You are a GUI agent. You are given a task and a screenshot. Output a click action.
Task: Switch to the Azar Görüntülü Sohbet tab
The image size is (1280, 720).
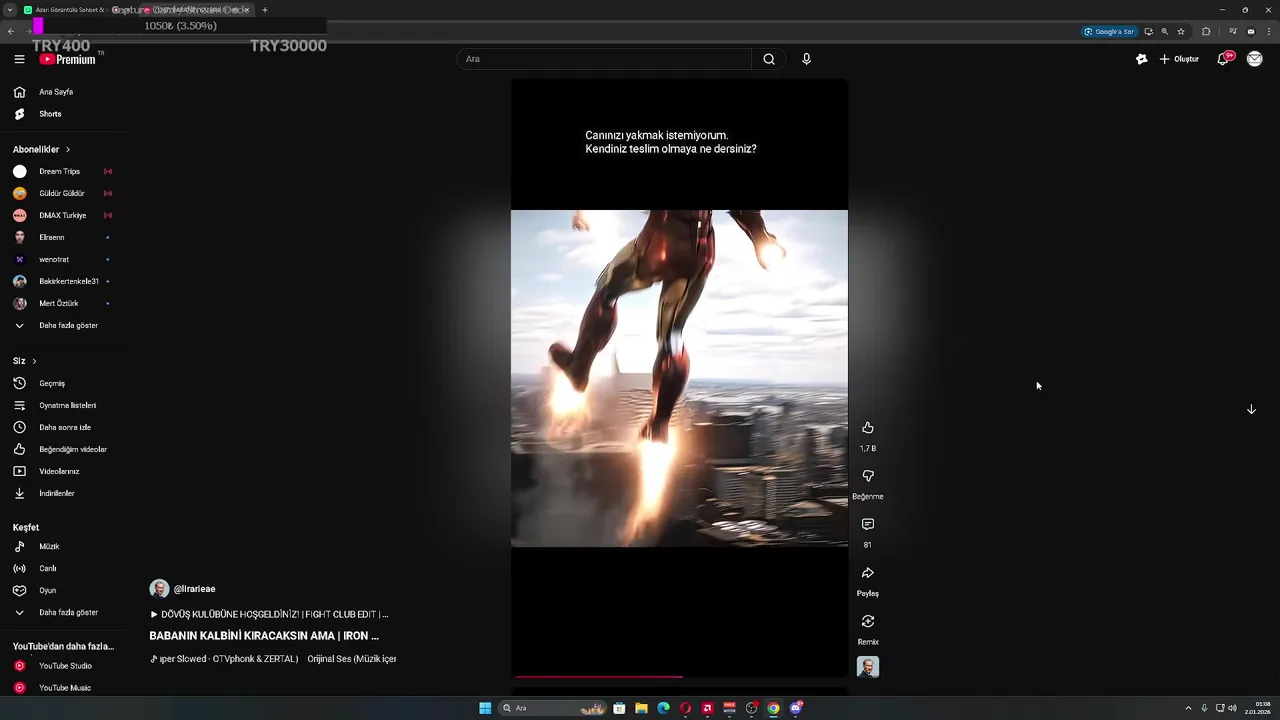70,10
